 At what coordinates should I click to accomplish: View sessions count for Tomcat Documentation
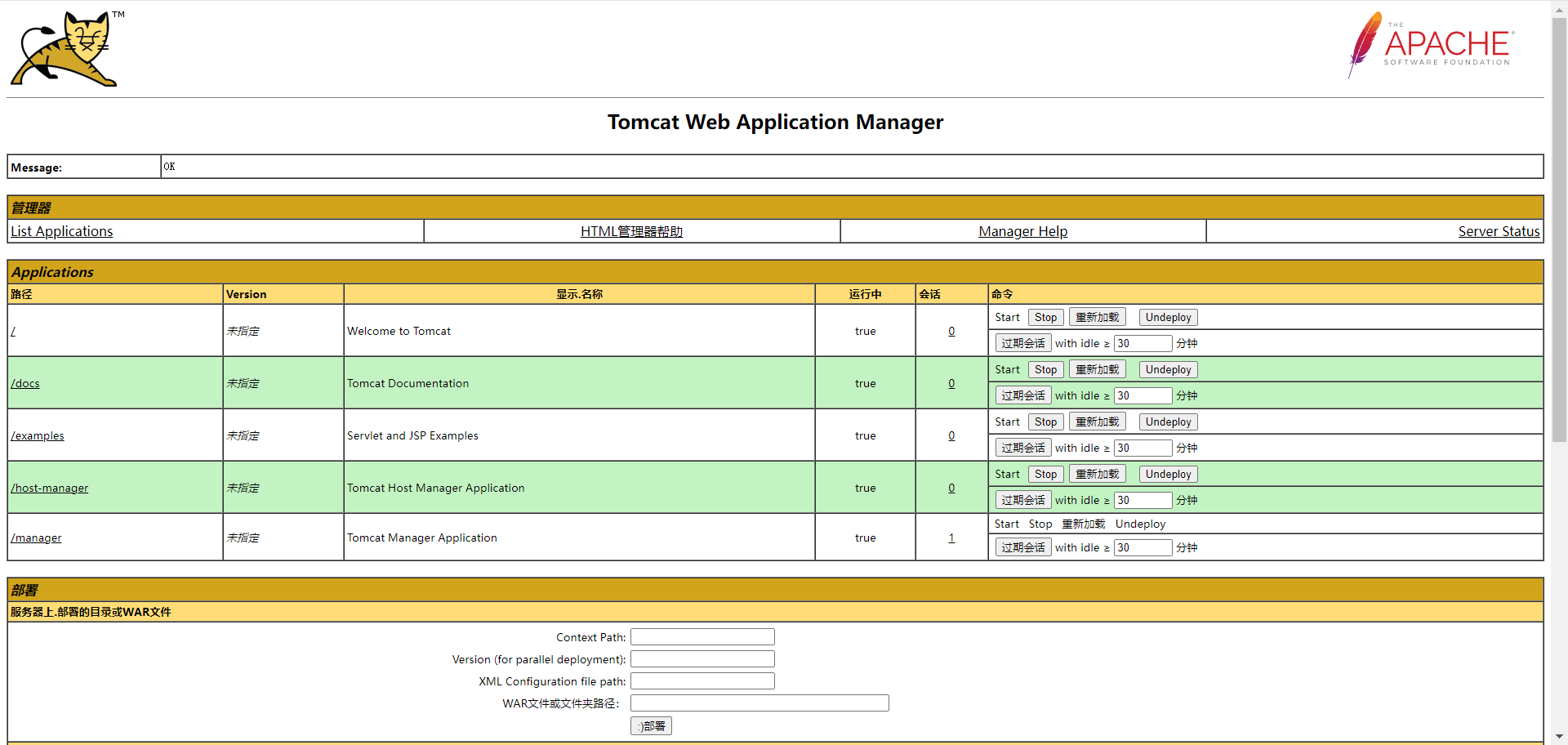coord(951,383)
